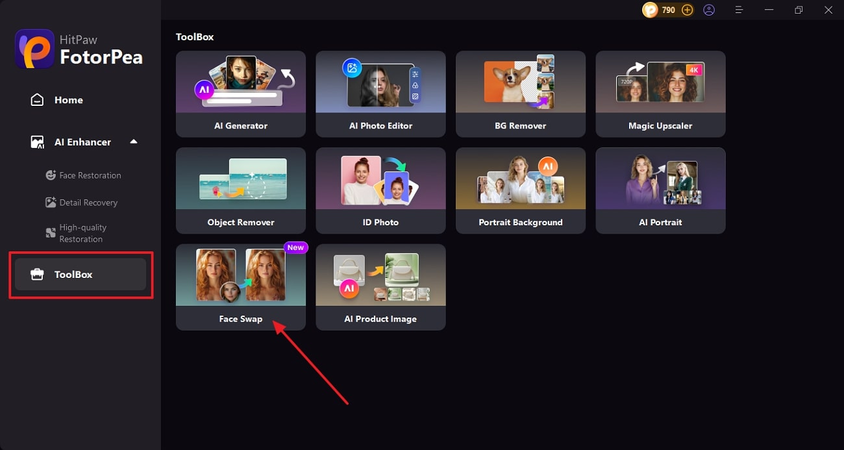Restore down the application window
844x450 pixels.
click(799, 10)
